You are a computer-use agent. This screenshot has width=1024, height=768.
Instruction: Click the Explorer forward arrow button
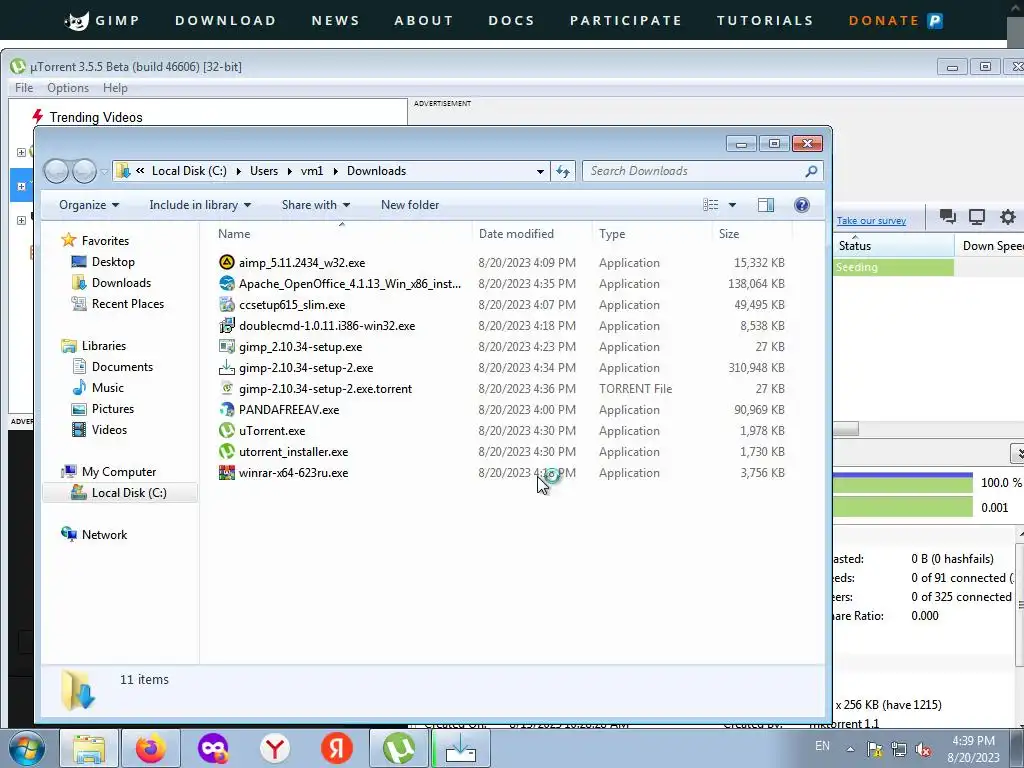84,171
